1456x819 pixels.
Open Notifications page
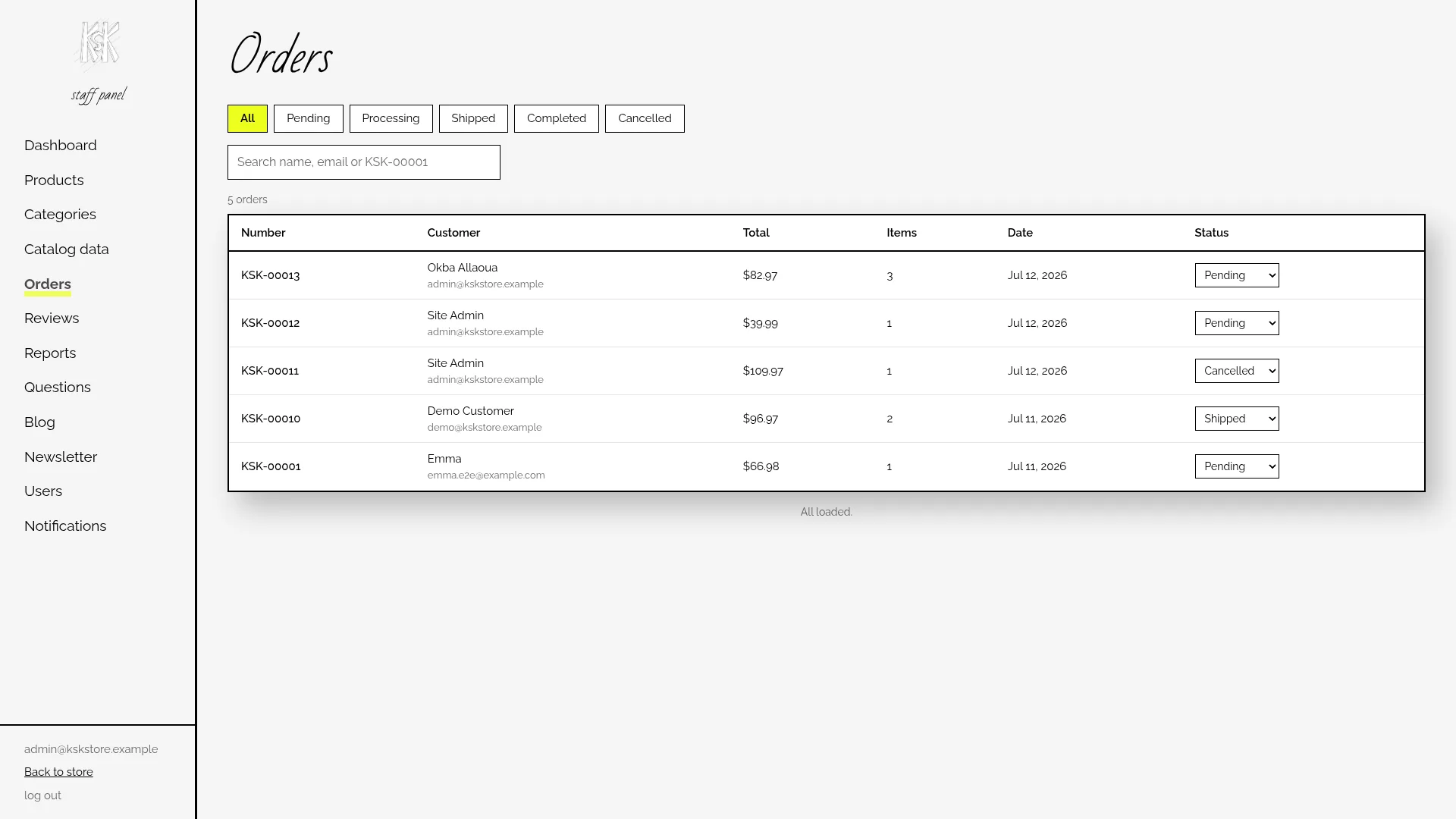[x=65, y=526]
